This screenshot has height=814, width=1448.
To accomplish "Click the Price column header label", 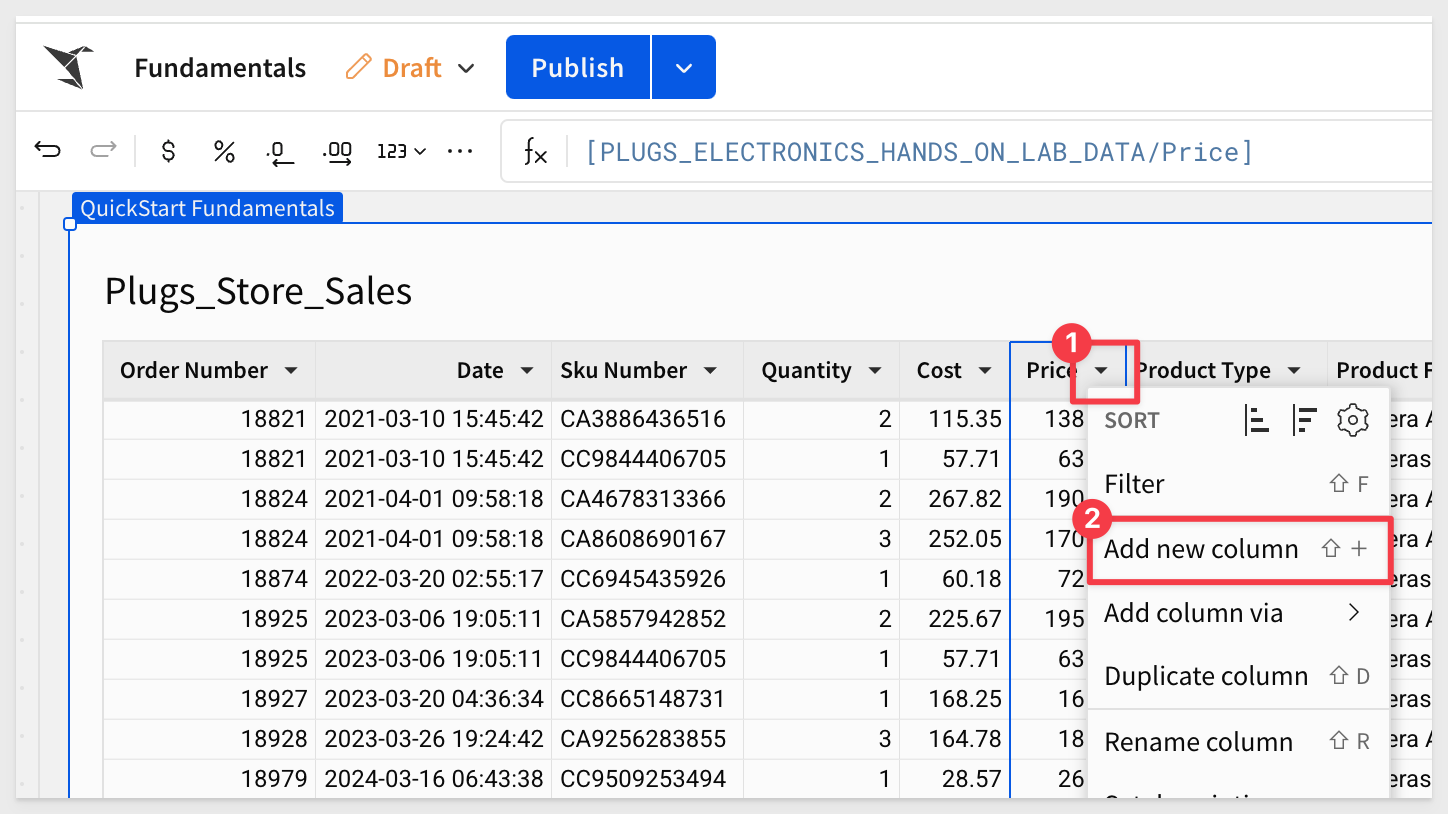I will coord(1051,371).
